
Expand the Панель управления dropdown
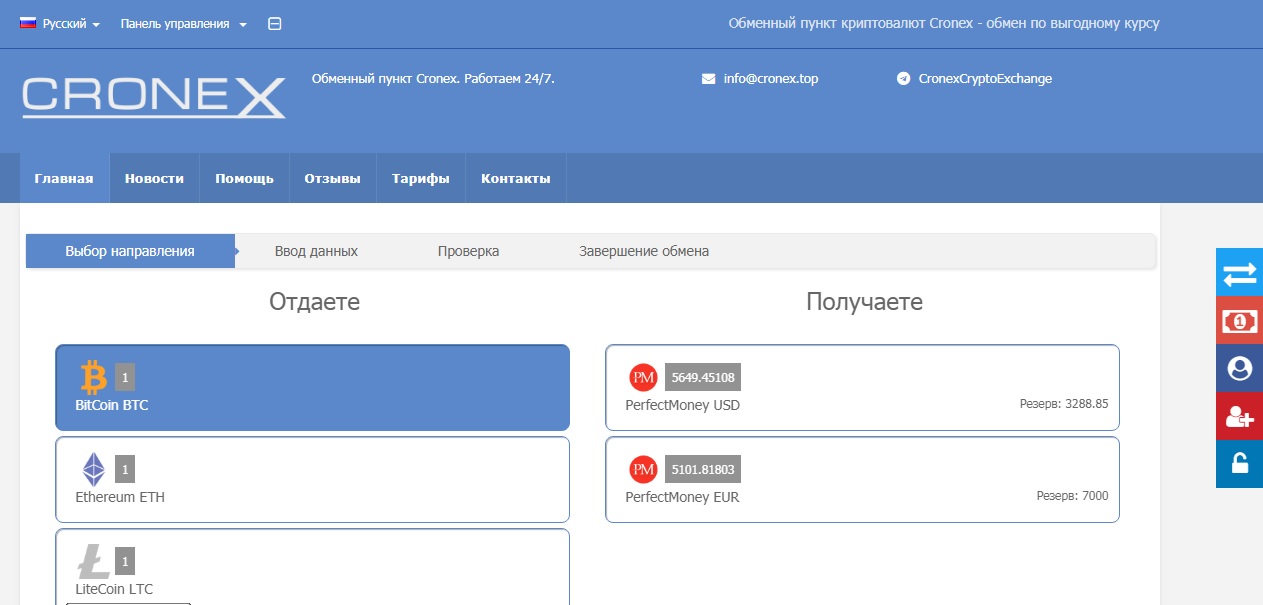pyautogui.click(x=183, y=24)
